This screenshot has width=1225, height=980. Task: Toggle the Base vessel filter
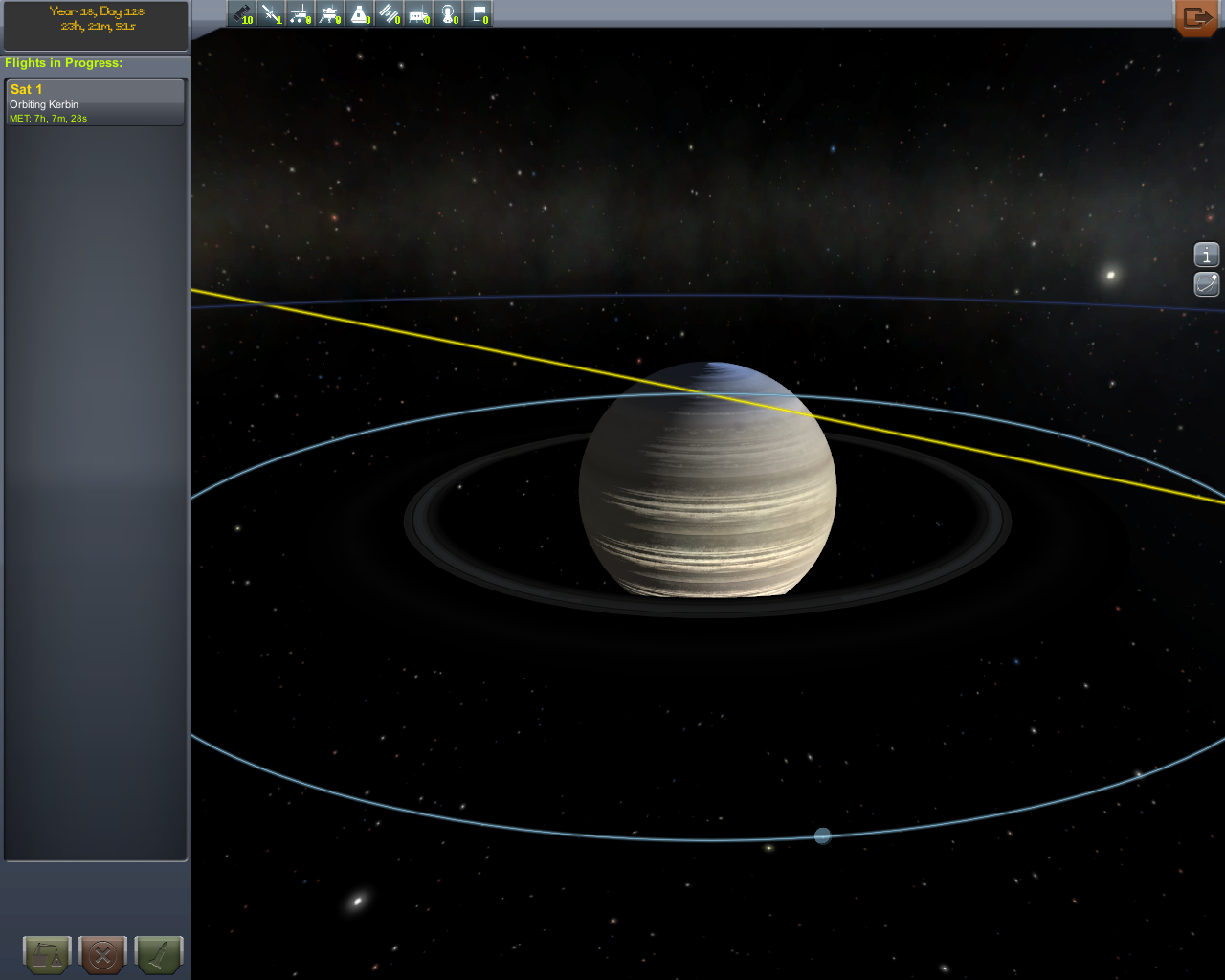click(418, 14)
